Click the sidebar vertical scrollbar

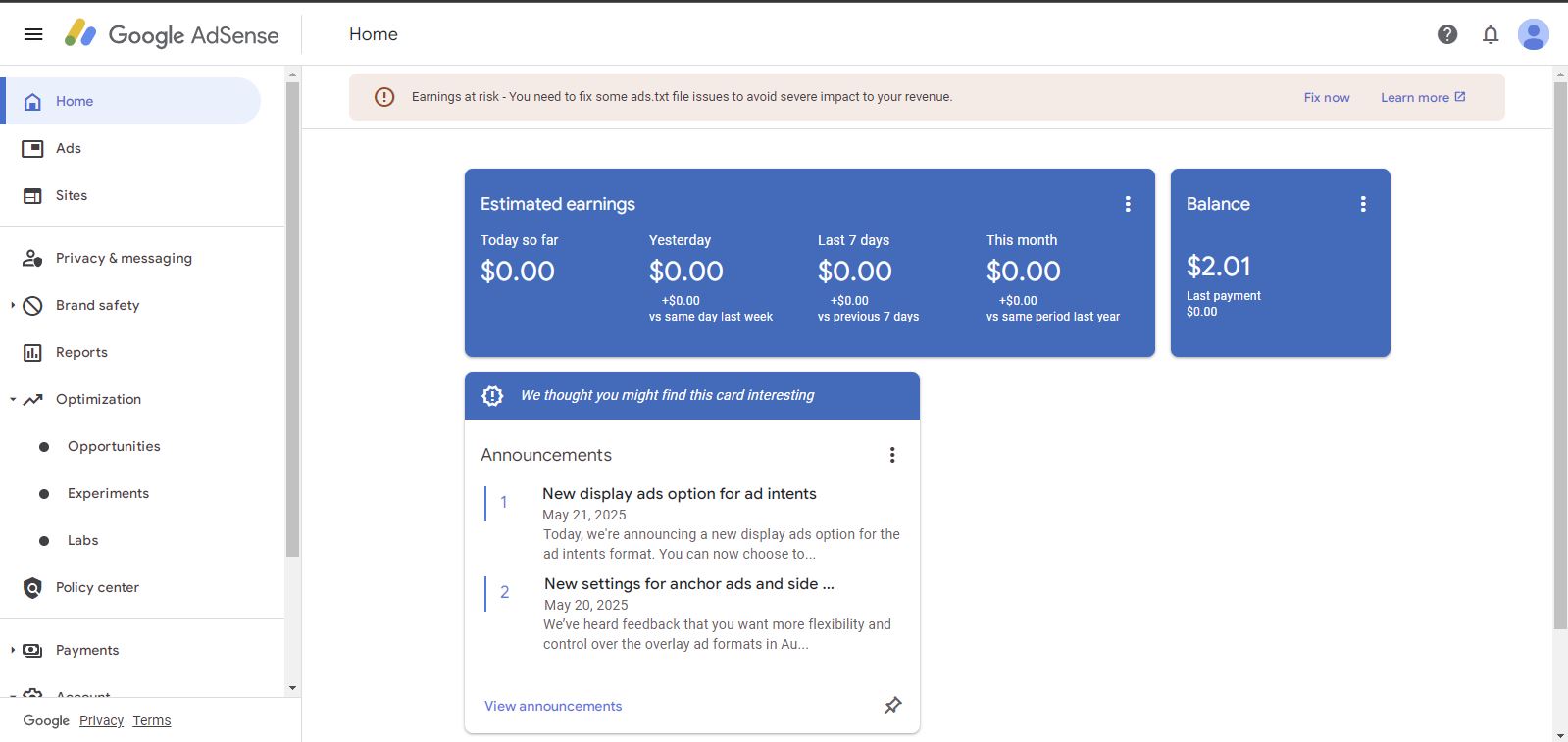coord(292,319)
